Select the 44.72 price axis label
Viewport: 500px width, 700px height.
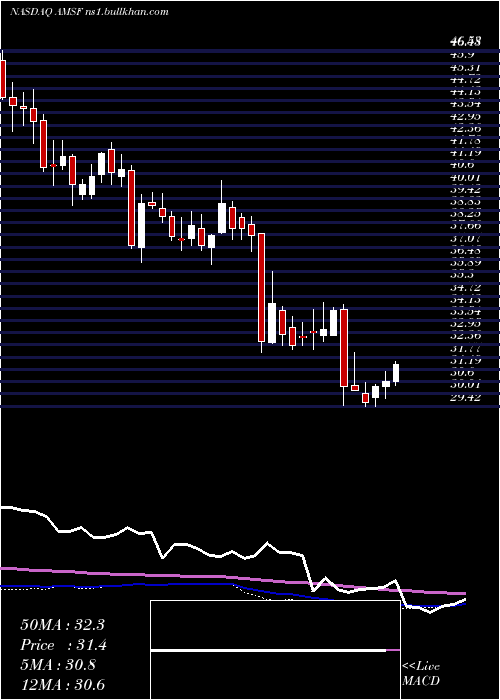click(x=465, y=80)
